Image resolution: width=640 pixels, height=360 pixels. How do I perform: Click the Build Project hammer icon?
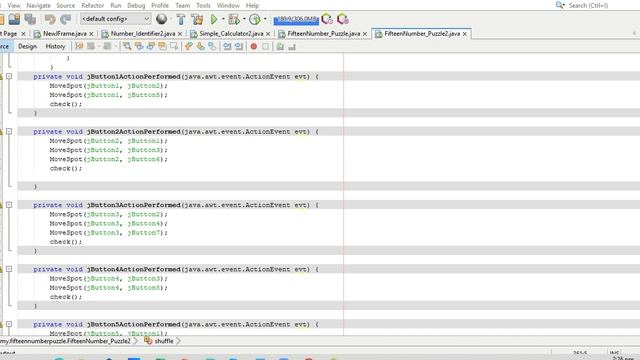click(x=181, y=19)
